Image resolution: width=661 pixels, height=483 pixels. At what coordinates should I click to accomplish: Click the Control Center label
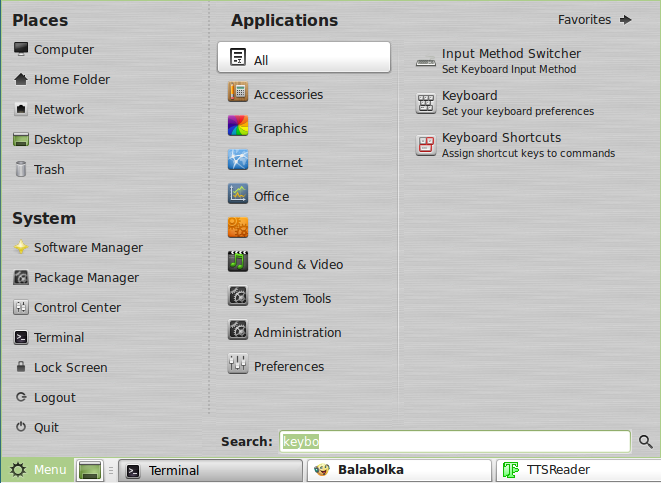(77, 308)
